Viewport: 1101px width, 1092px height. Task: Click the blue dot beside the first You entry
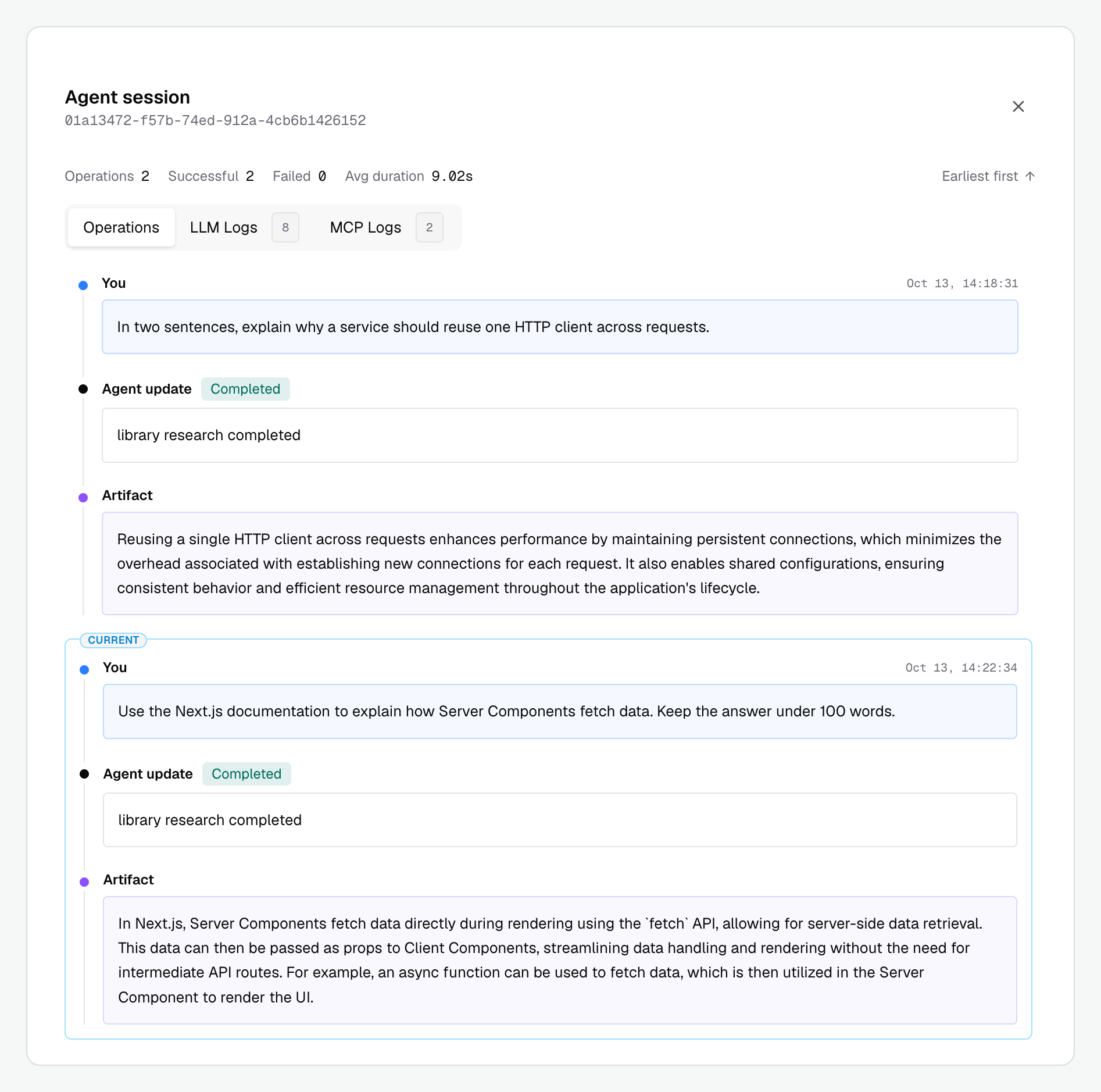pyautogui.click(x=83, y=286)
